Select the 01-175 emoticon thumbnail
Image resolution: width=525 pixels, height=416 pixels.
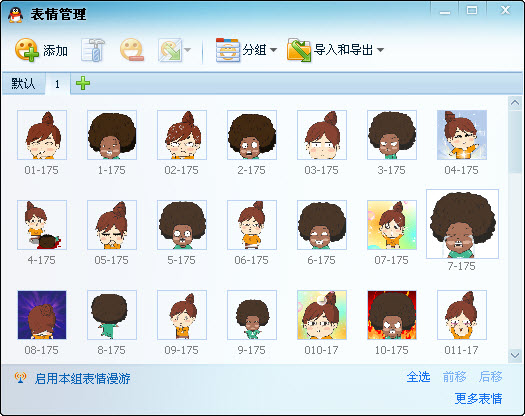(42, 135)
